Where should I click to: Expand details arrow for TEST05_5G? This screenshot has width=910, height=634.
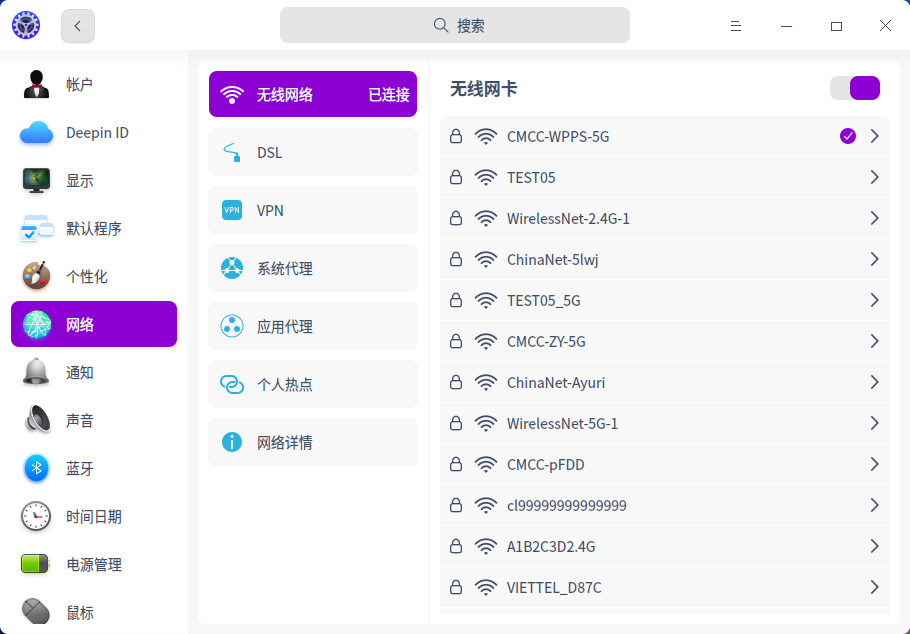[875, 300]
